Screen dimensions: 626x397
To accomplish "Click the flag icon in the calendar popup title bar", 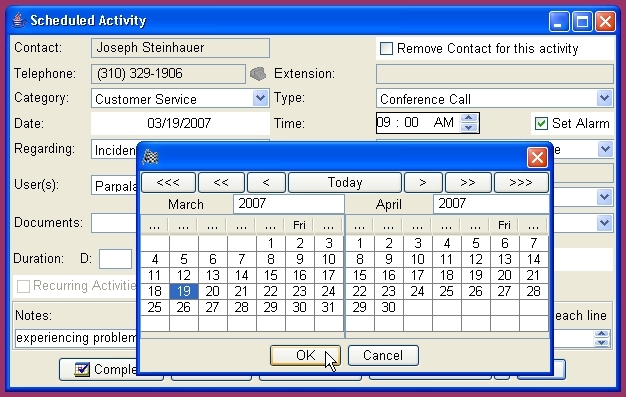I will 151,157.
